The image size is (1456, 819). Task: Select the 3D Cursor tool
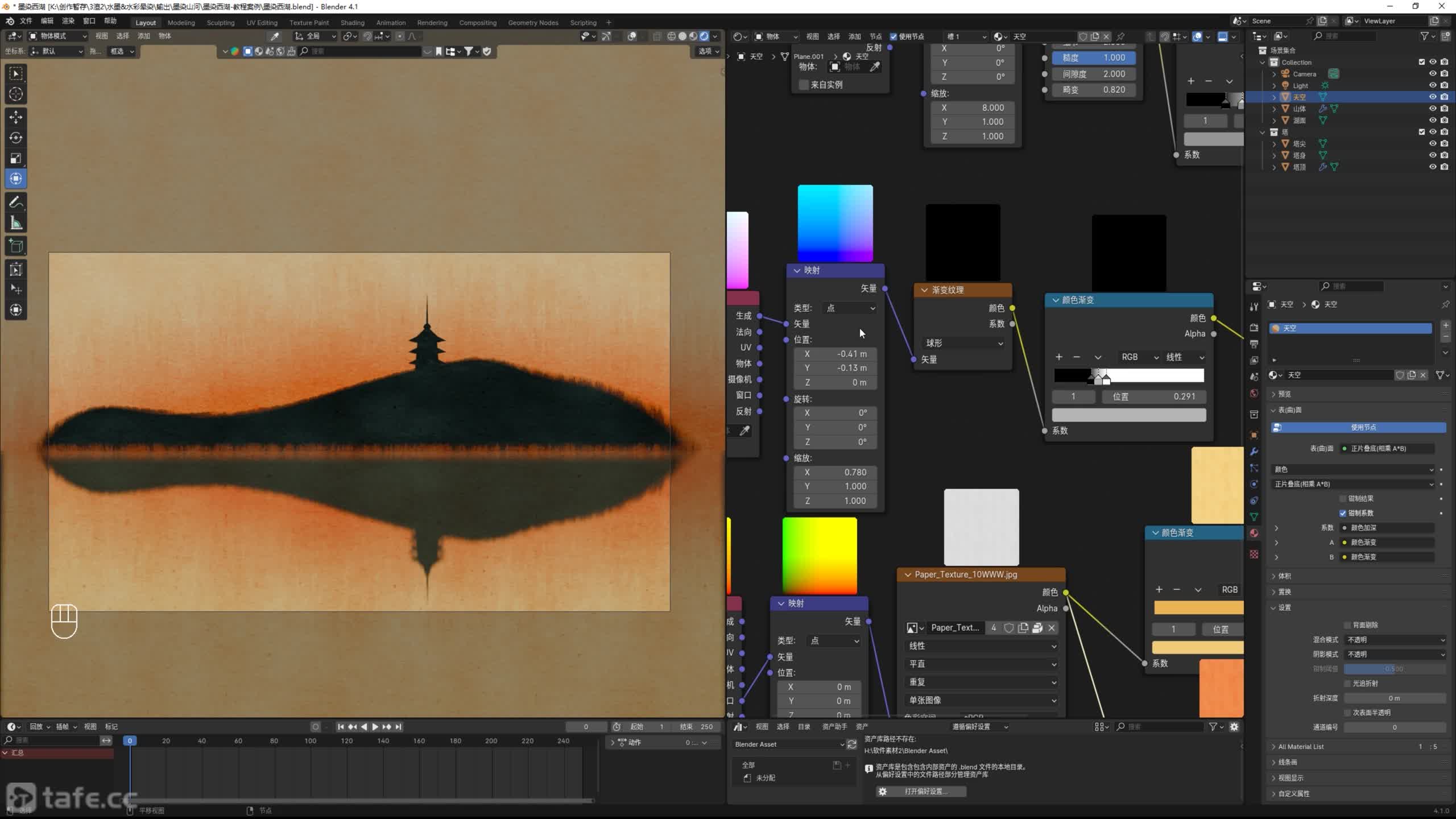[16, 94]
